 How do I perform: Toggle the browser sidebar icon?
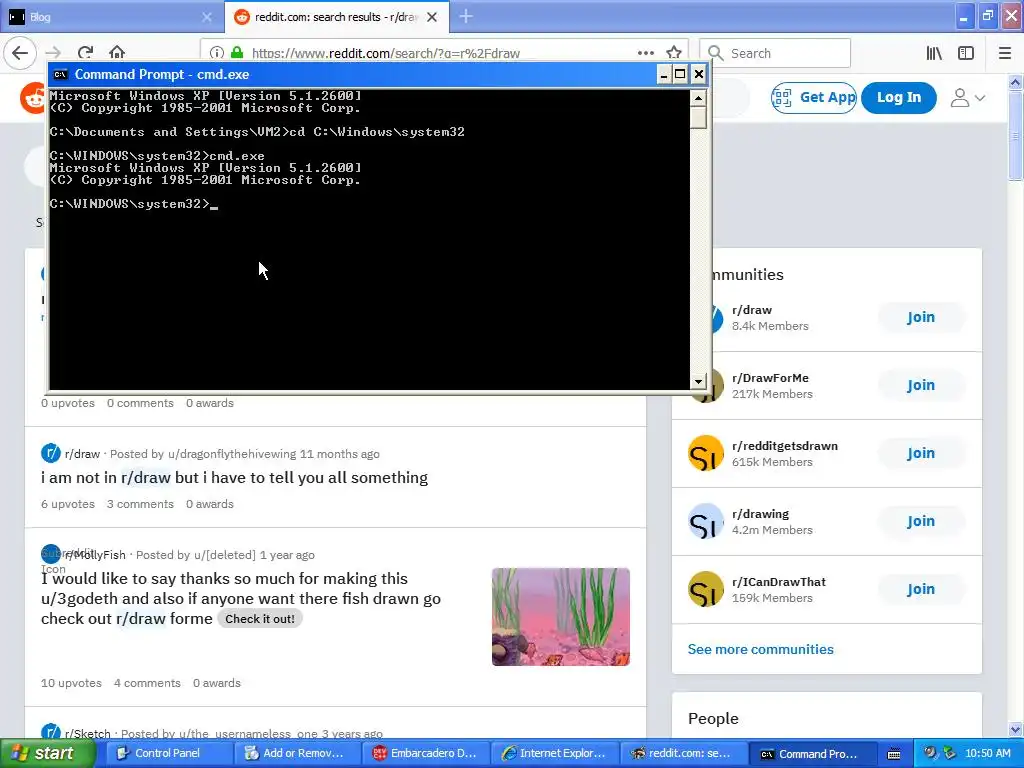[966, 53]
